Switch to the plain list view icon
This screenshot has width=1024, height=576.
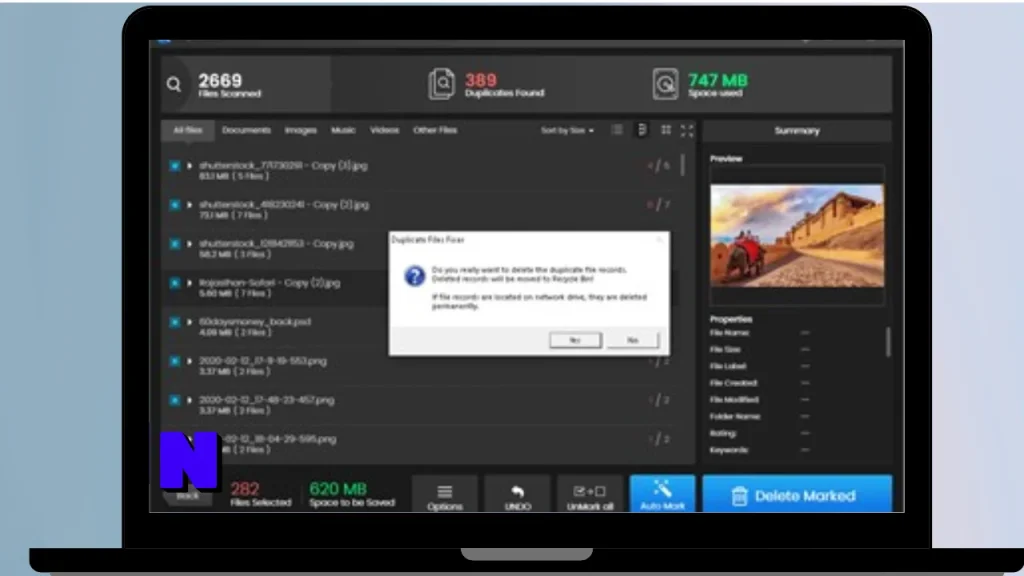616,130
